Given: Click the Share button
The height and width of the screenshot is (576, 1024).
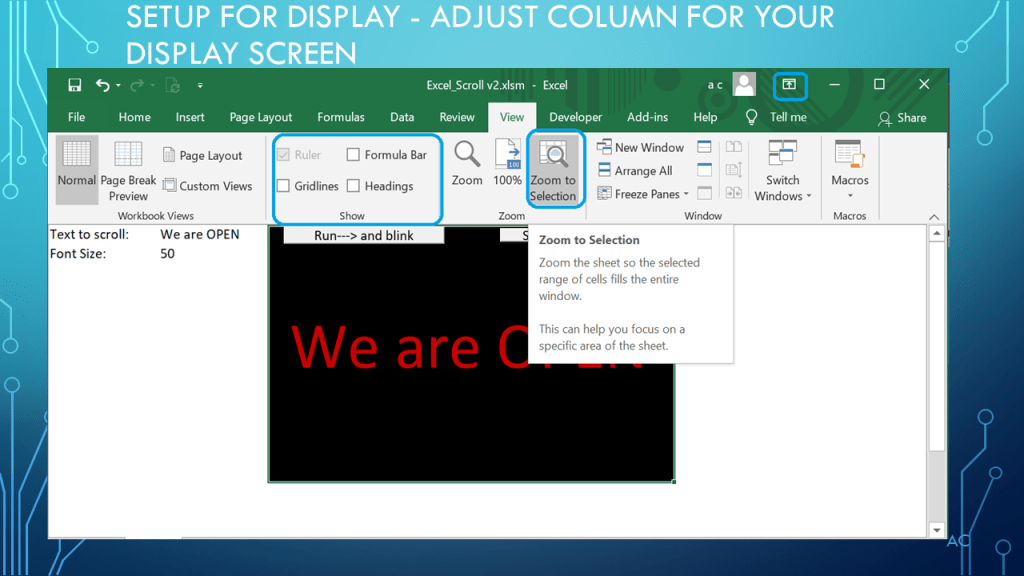Looking at the screenshot, I should [x=902, y=118].
